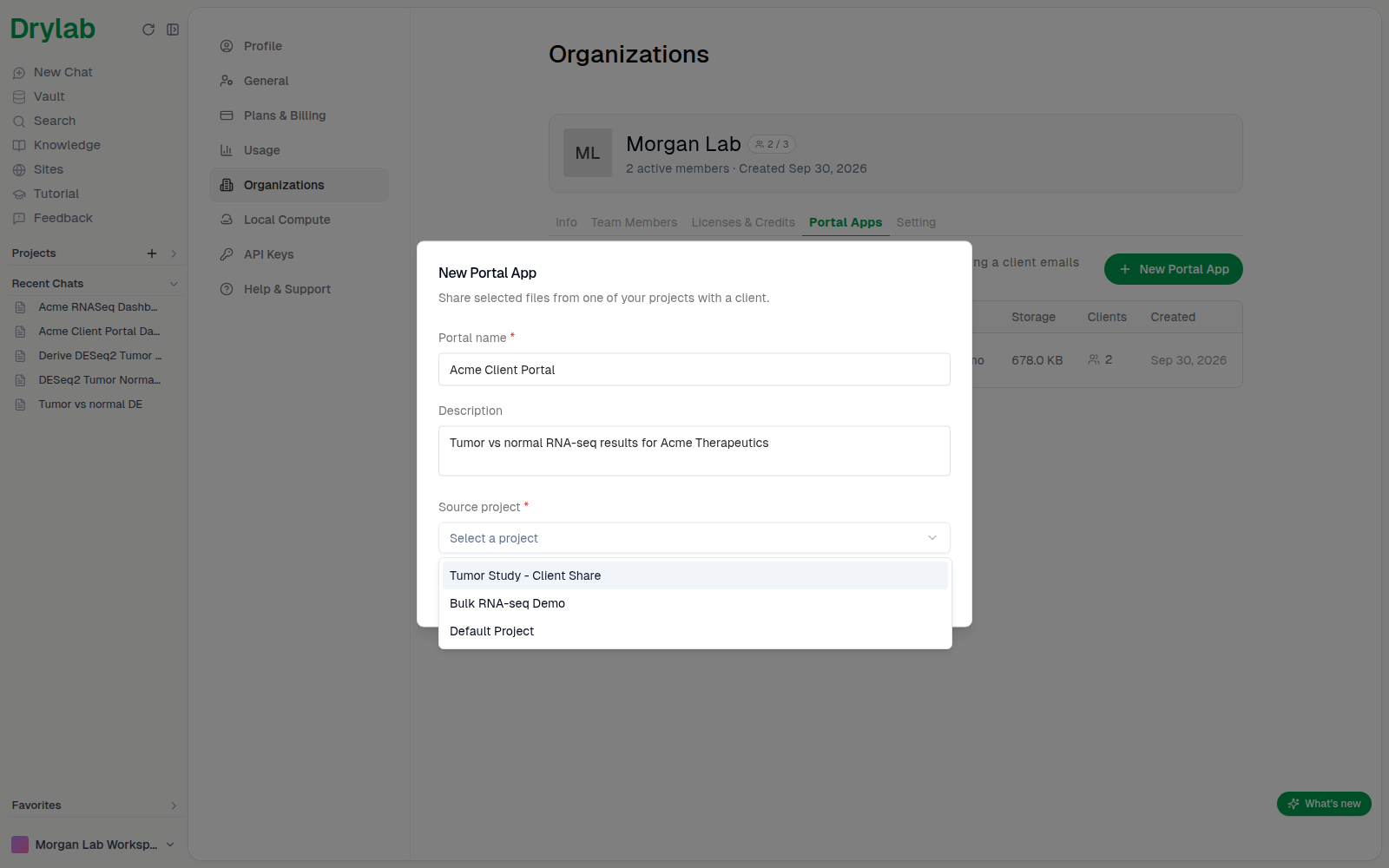Open New Chat from the sidebar
This screenshot has width=1389, height=868.
(63, 72)
